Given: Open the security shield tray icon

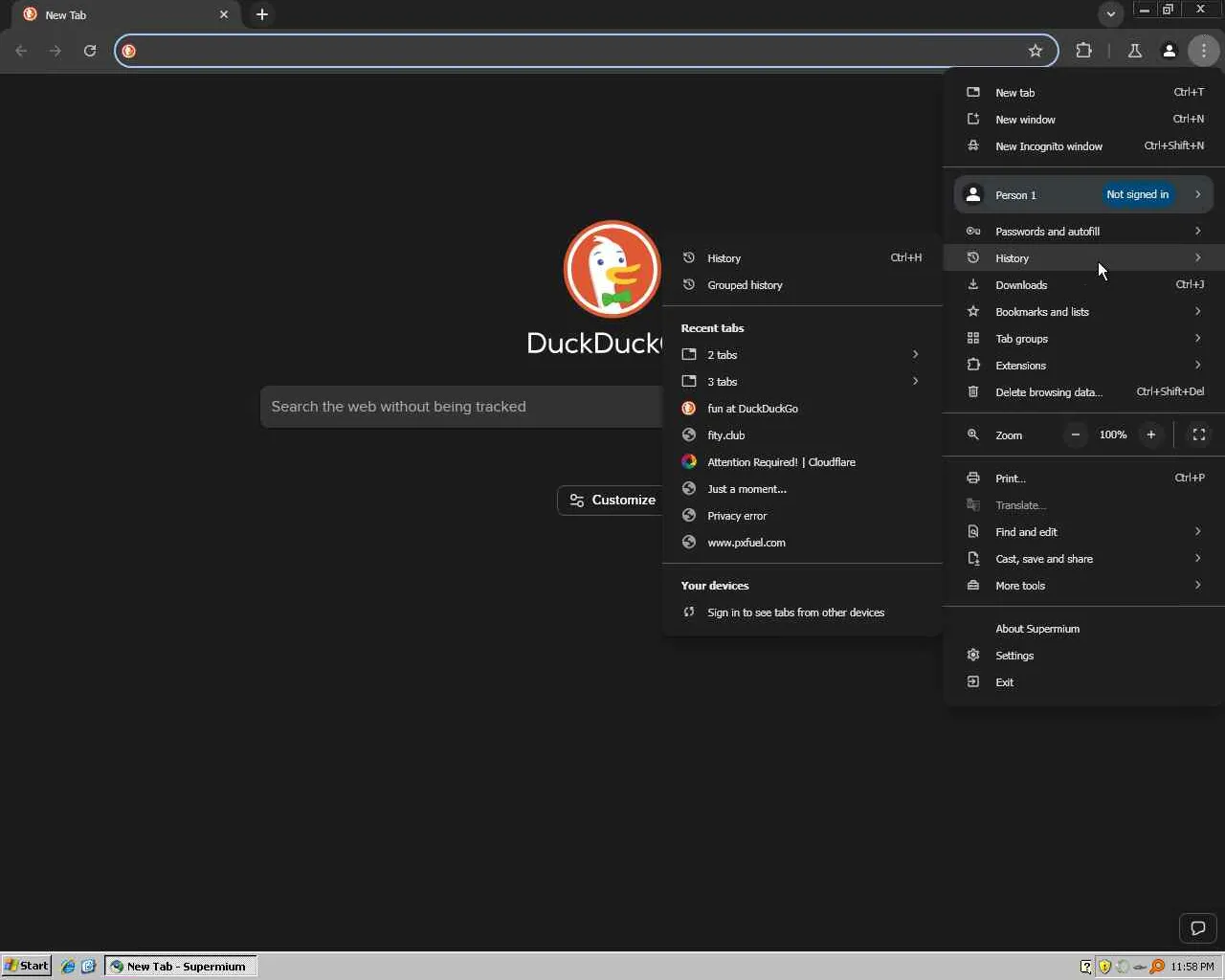Looking at the screenshot, I should [x=1103, y=967].
